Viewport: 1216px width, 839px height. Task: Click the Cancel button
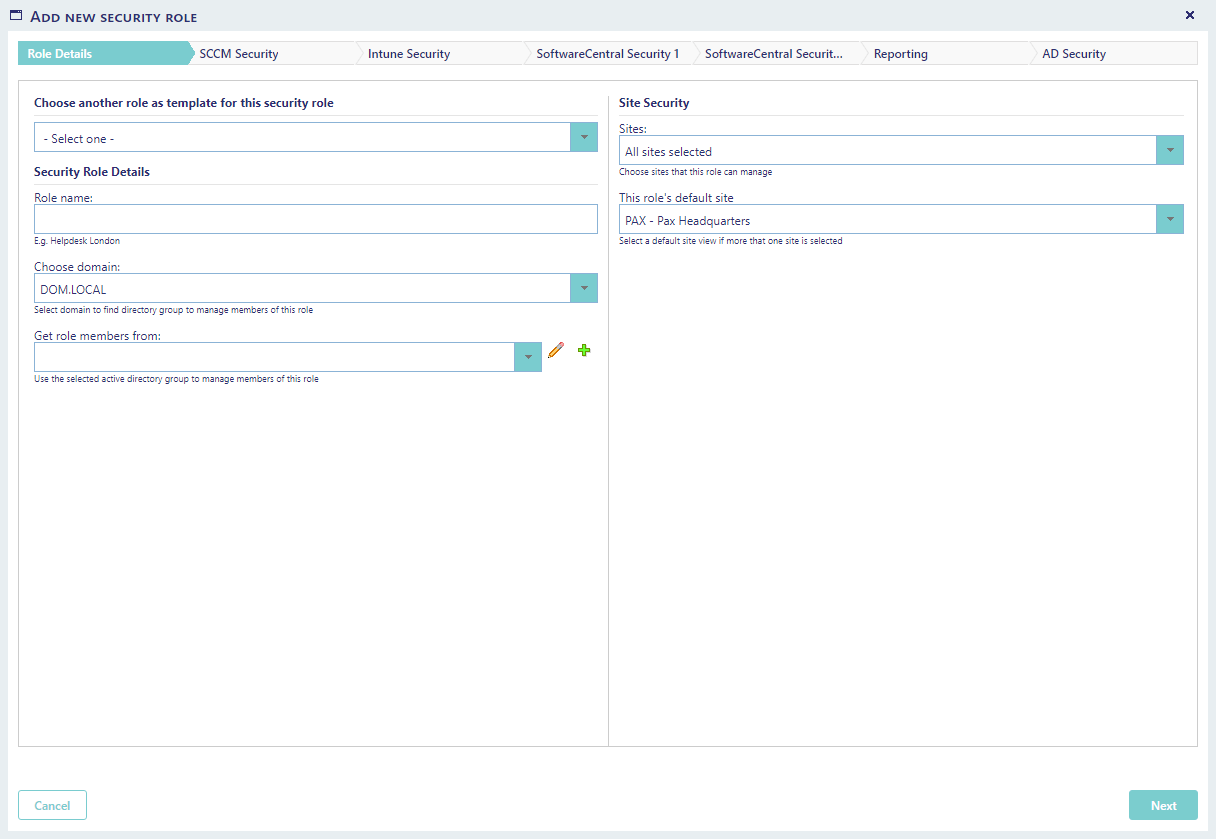pyautogui.click(x=52, y=805)
